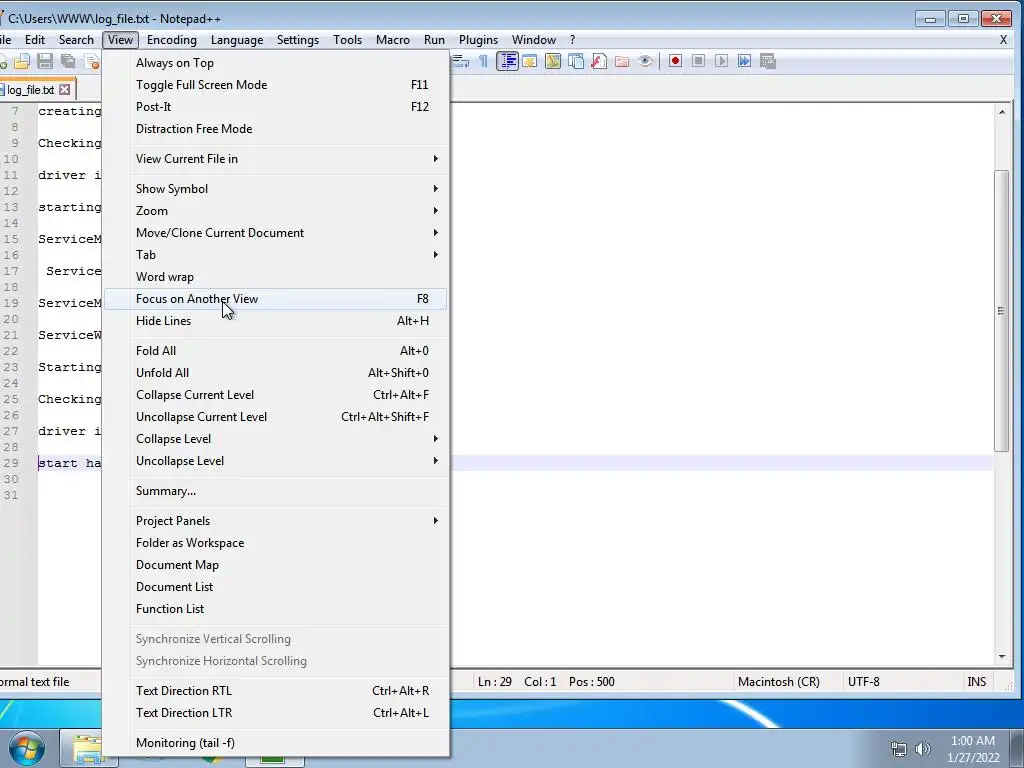Toggle the Show Indent Guide toolbar icon
Viewport: 1024px width, 768px height.
click(x=507, y=61)
